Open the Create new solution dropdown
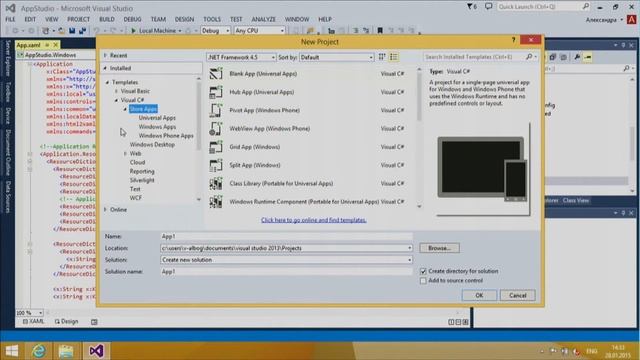Image resolution: width=640 pixels, height=360 pixels. pyautogui.click(x=409, y=260)
